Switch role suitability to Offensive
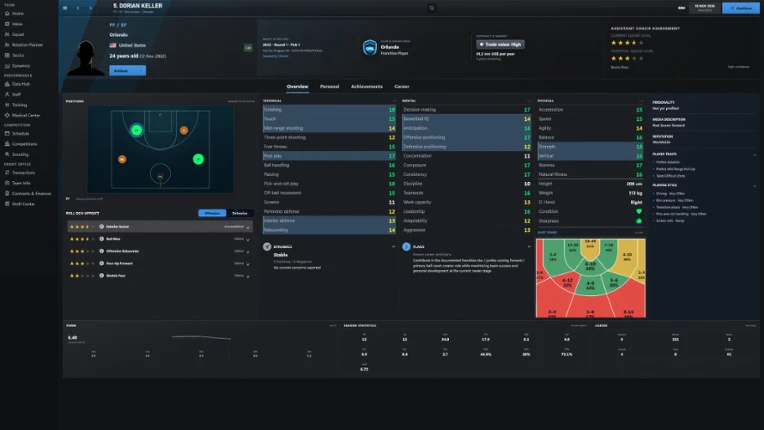 tap(212, 213)
